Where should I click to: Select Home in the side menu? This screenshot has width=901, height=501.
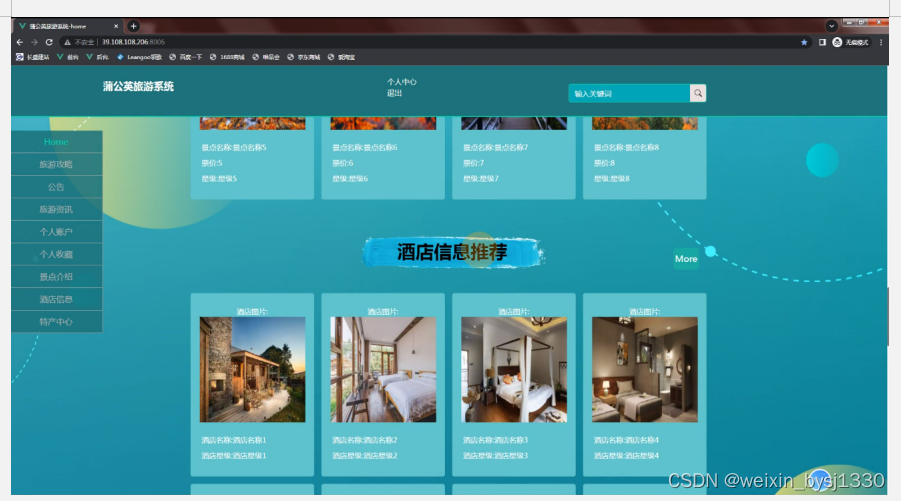tap(56, 142)
